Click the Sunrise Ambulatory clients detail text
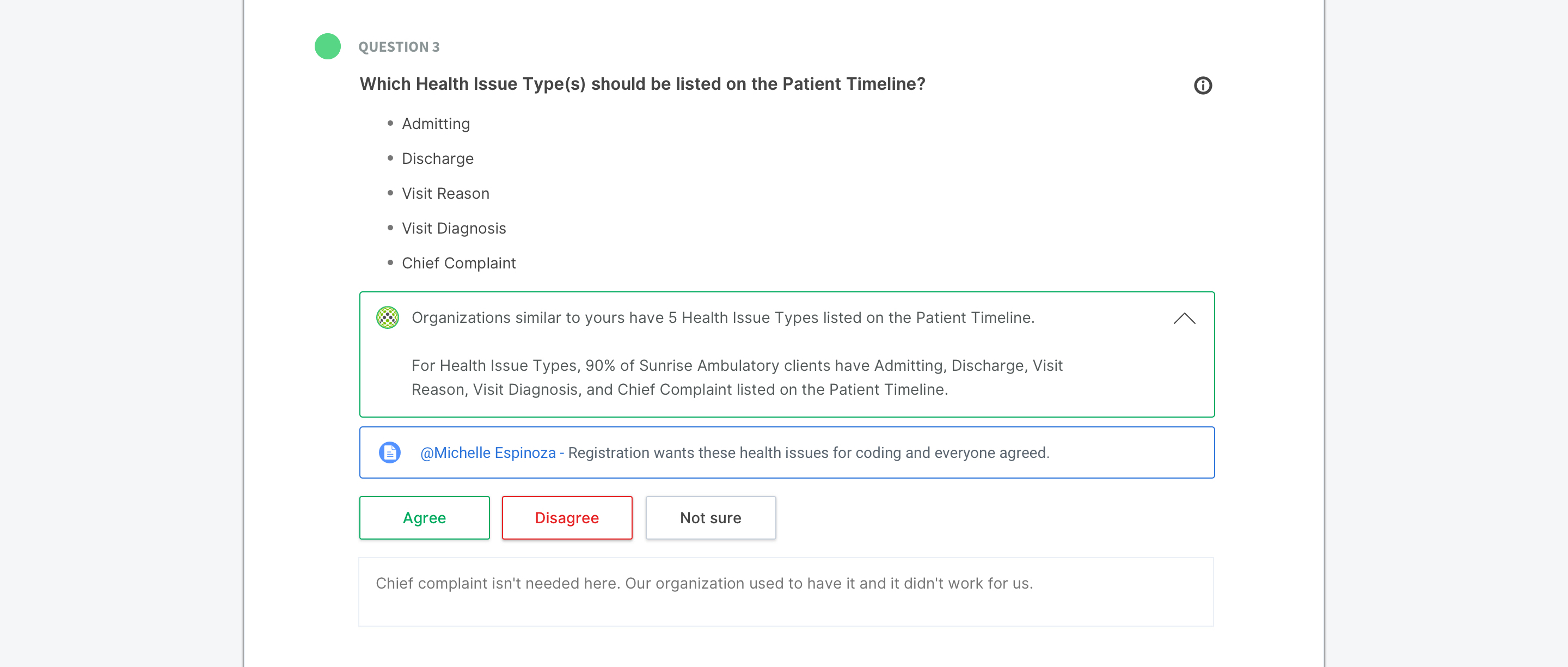The width and height of the screenshot is (1568, 667). coord(737,377)
